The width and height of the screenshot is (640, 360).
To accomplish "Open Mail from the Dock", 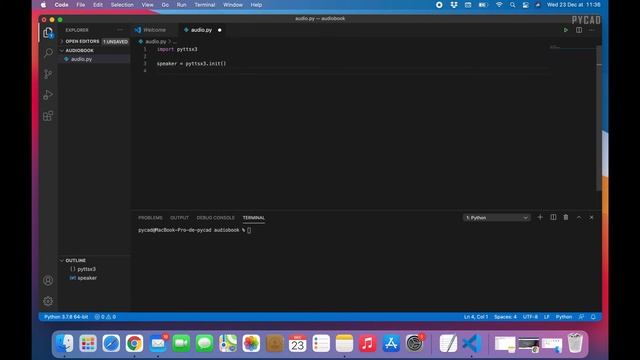I will 158,343.
